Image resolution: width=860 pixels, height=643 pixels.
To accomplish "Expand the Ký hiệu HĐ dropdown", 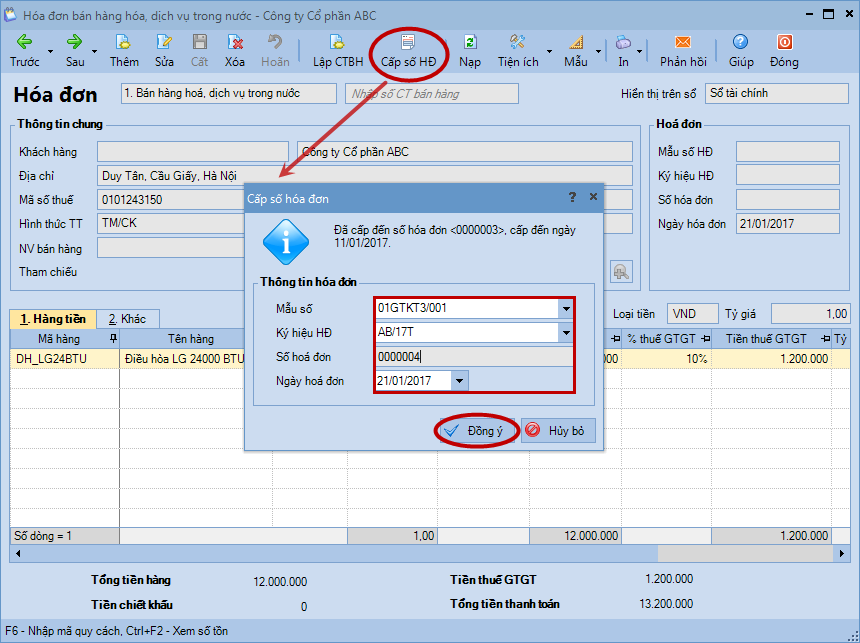I will [x=566, y=333].
